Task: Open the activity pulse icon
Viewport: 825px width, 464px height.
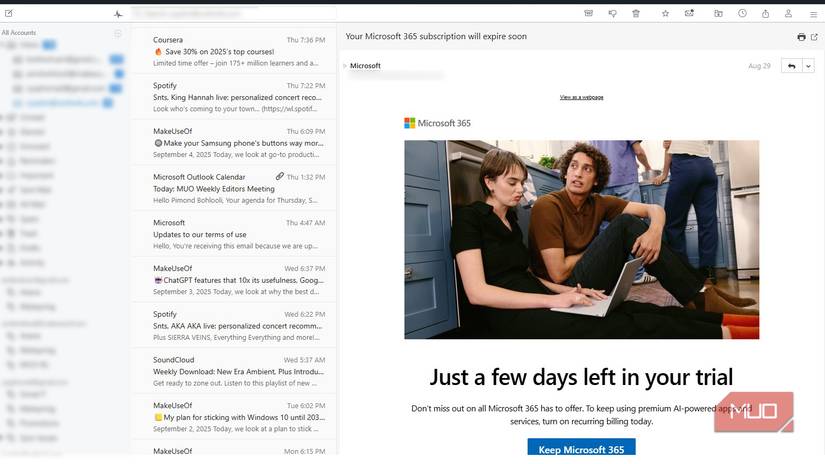Action: pos(118,14)
